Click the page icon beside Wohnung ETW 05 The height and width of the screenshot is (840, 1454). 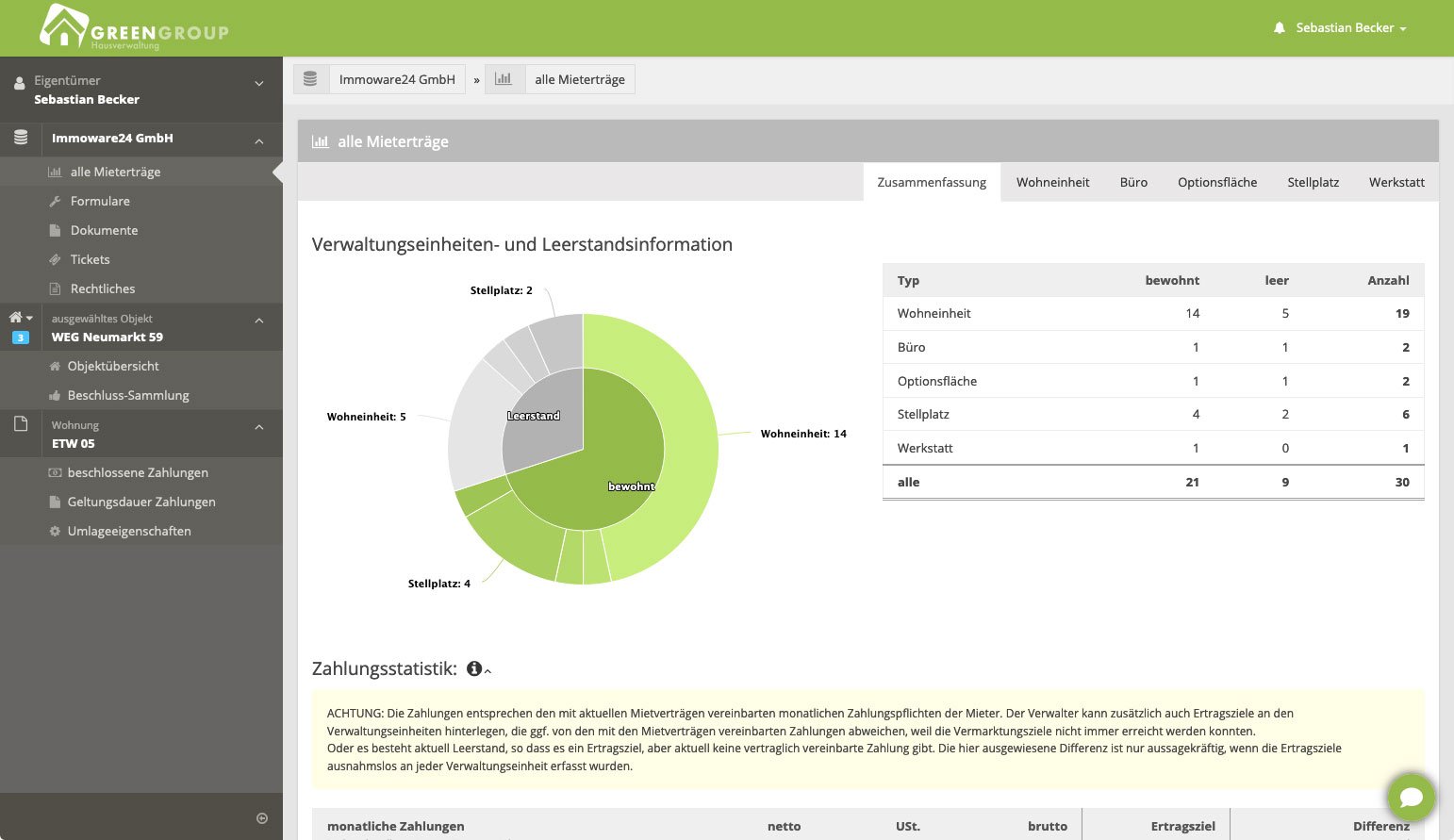point(21,424)
